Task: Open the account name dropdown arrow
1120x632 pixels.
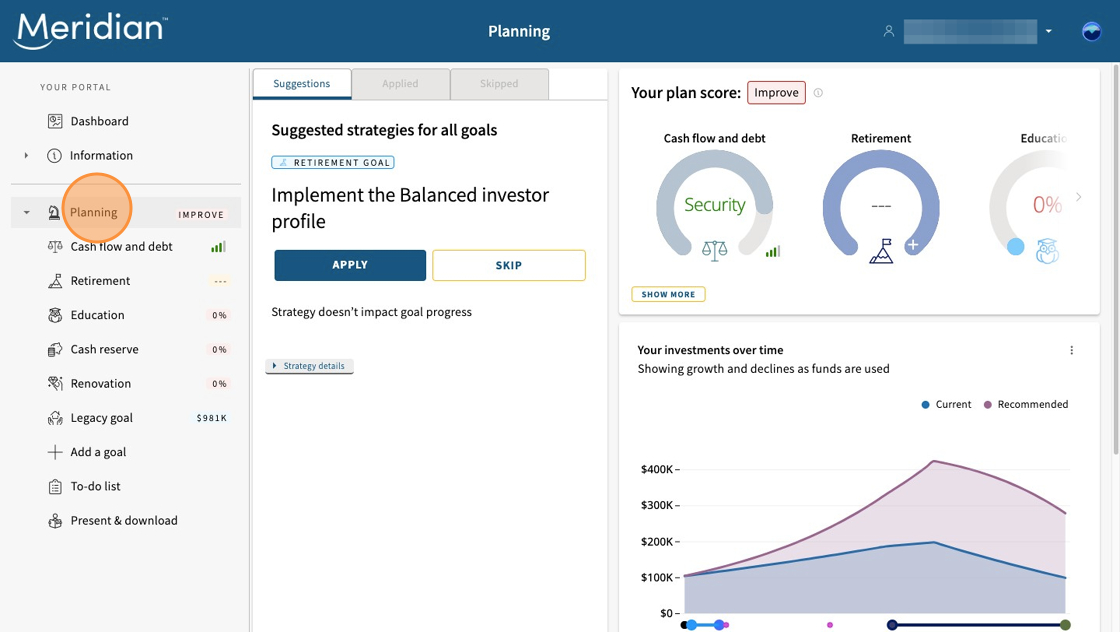Action: pos(1049,31)
